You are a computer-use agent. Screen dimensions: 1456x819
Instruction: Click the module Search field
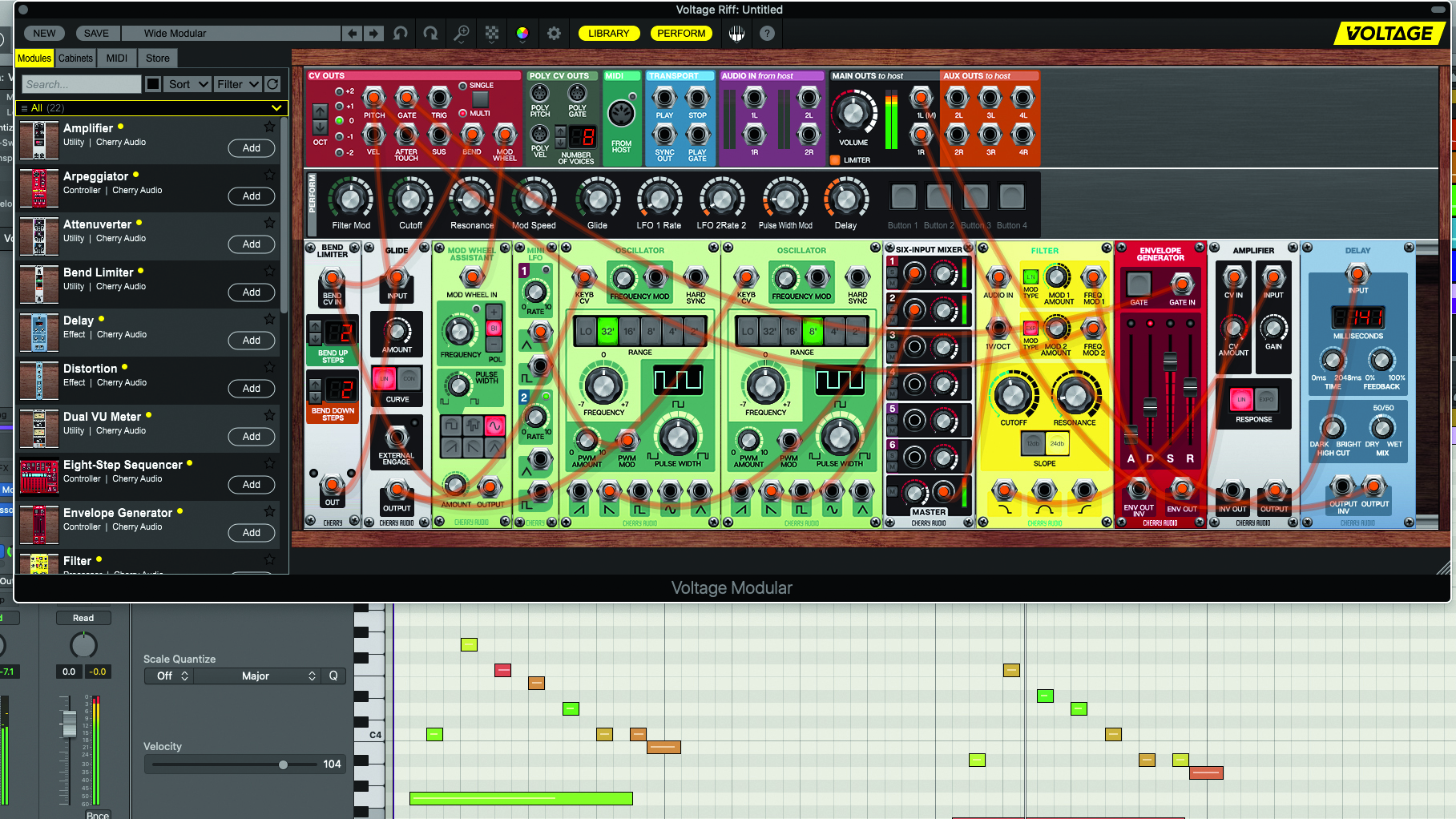pyautogui.click(x=82, y=84)
